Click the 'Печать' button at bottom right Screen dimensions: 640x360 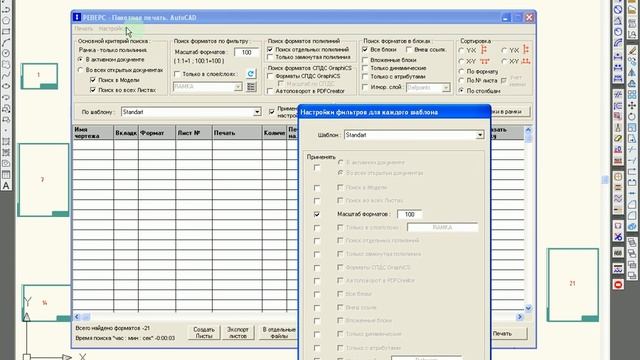[509, 333]
